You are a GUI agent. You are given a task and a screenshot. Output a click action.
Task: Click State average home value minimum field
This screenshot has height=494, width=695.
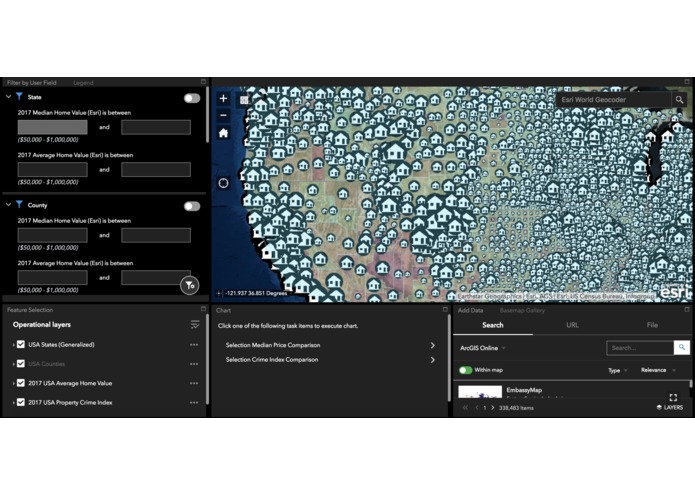pos(52,170)
